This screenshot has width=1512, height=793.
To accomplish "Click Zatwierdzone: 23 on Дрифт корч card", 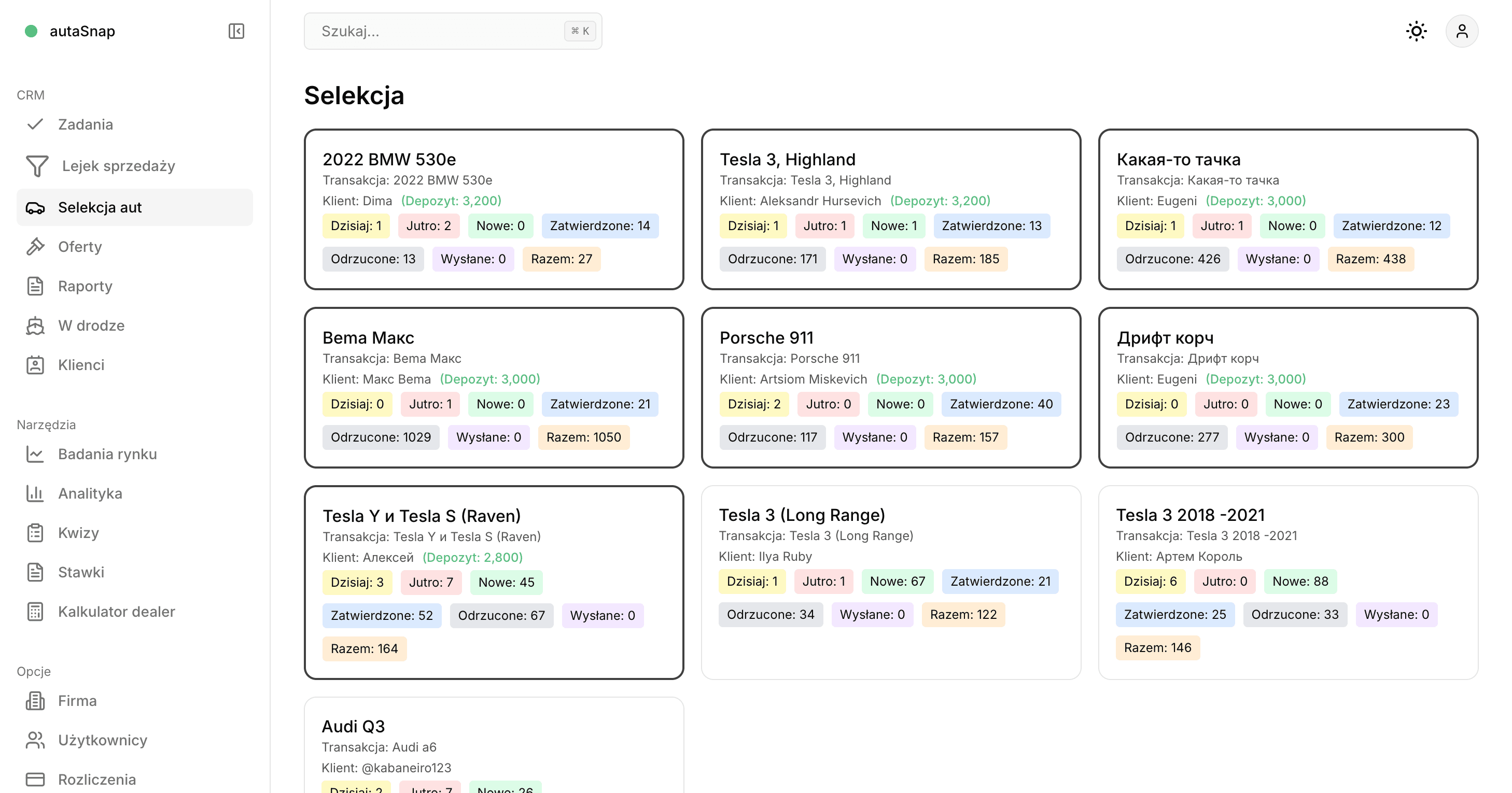I will (1398, 404).
